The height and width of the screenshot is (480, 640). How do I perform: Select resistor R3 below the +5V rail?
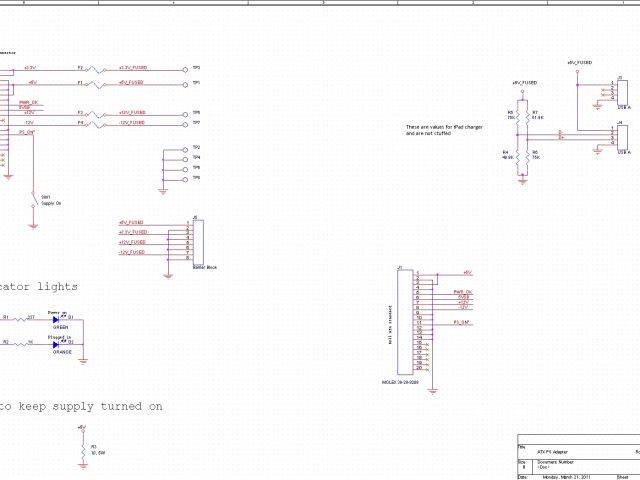(x=82, y=450)
